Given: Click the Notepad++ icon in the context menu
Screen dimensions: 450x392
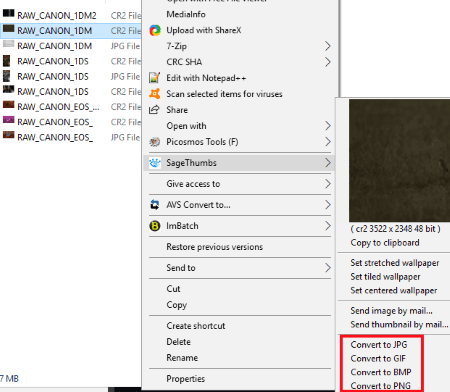Looking at the screenshot, I should point(154,78).
